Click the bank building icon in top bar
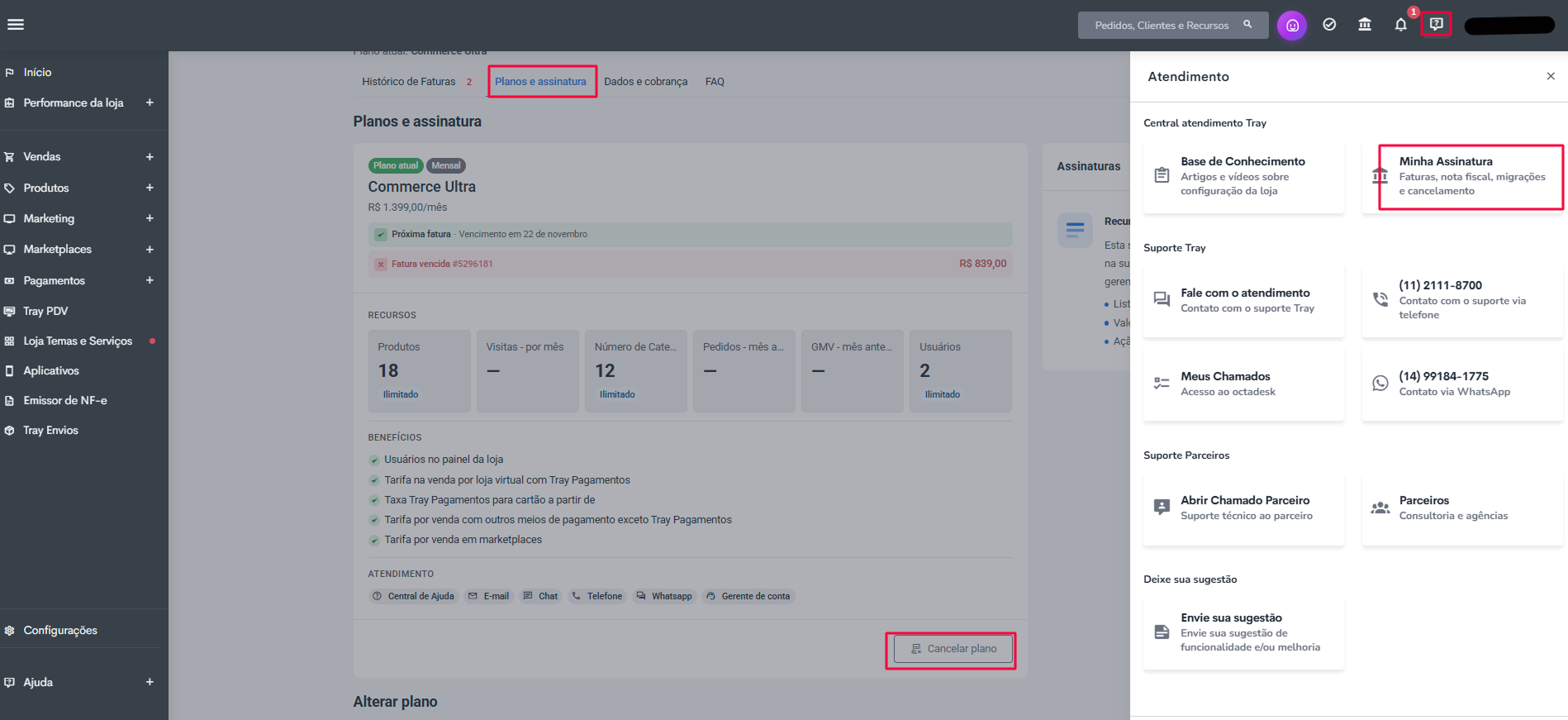This screenshot has width=1568, height=720. click(1365, 25)
